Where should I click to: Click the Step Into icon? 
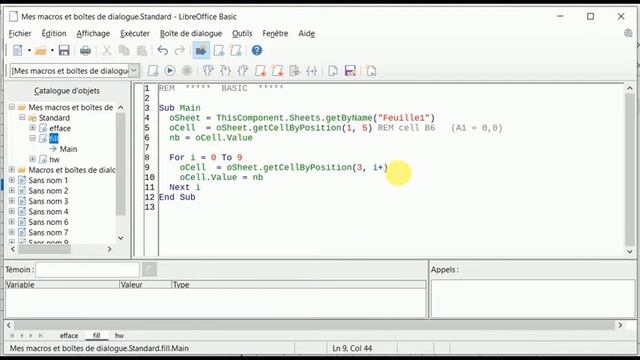[225, 71]
